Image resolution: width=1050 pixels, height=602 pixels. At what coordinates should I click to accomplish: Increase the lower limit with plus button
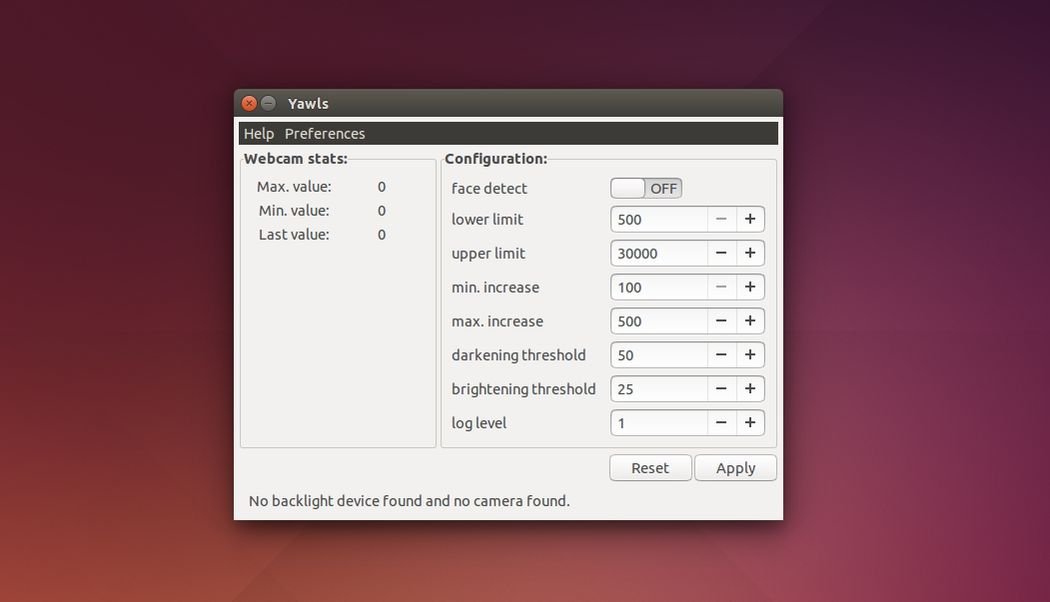click(750, 219)
